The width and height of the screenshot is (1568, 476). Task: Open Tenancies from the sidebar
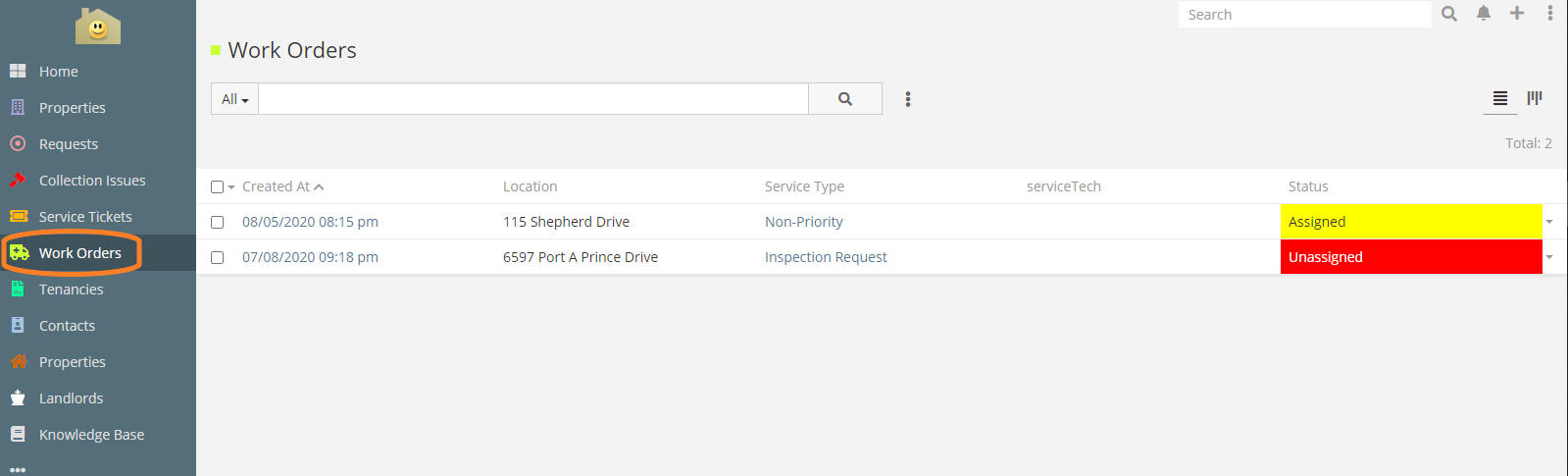pos(71,290)
